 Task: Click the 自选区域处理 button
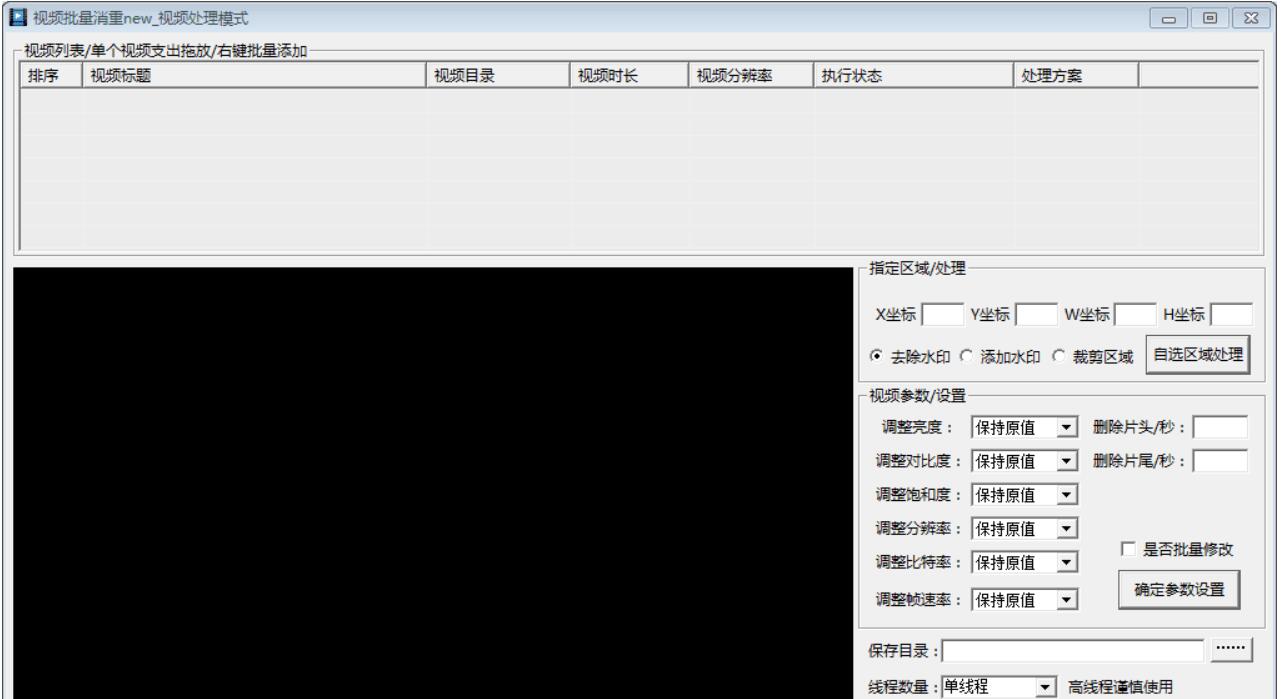1198,353
